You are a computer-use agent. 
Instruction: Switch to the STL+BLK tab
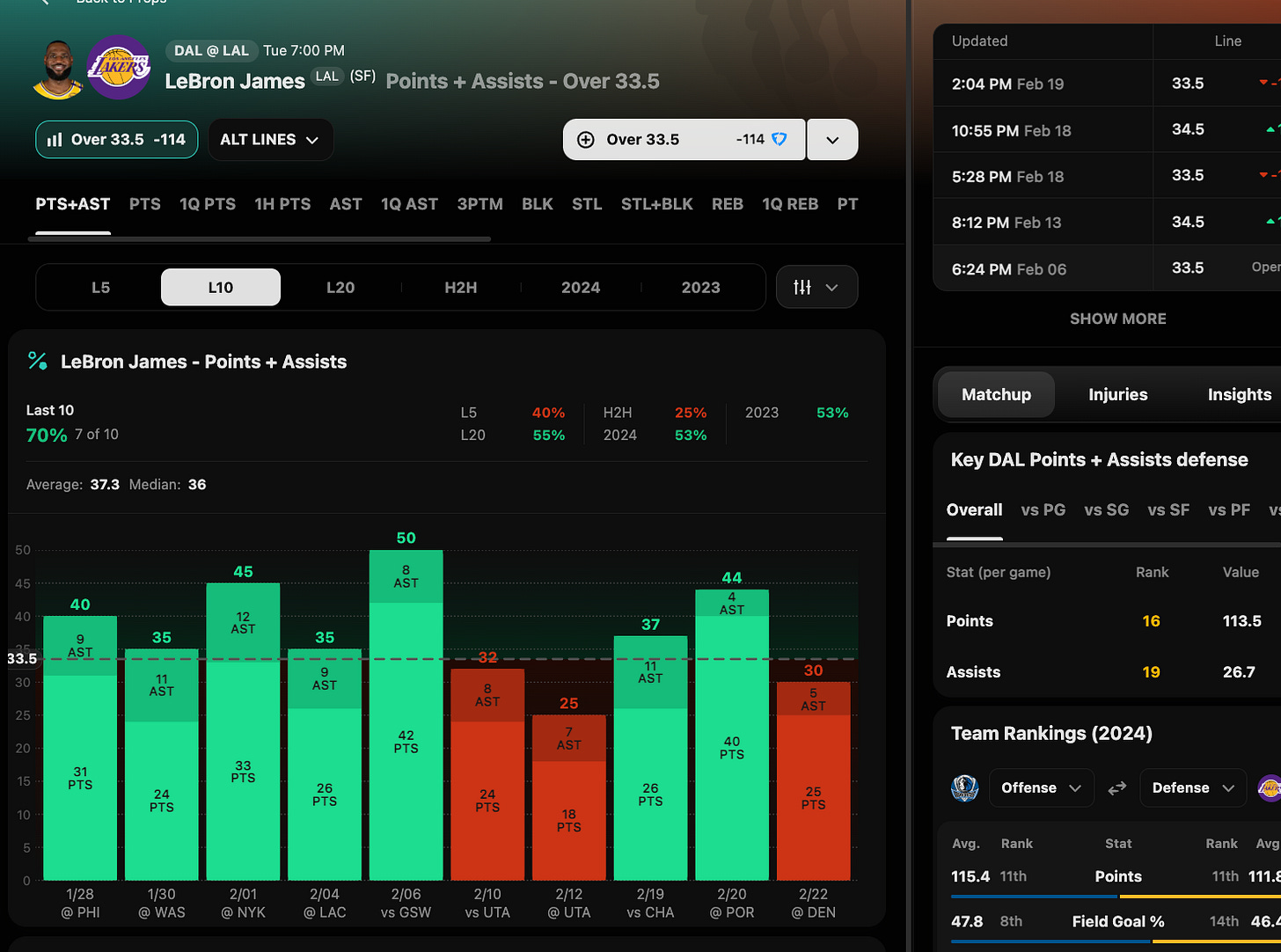pyautogui.click(x=657, y=204)
